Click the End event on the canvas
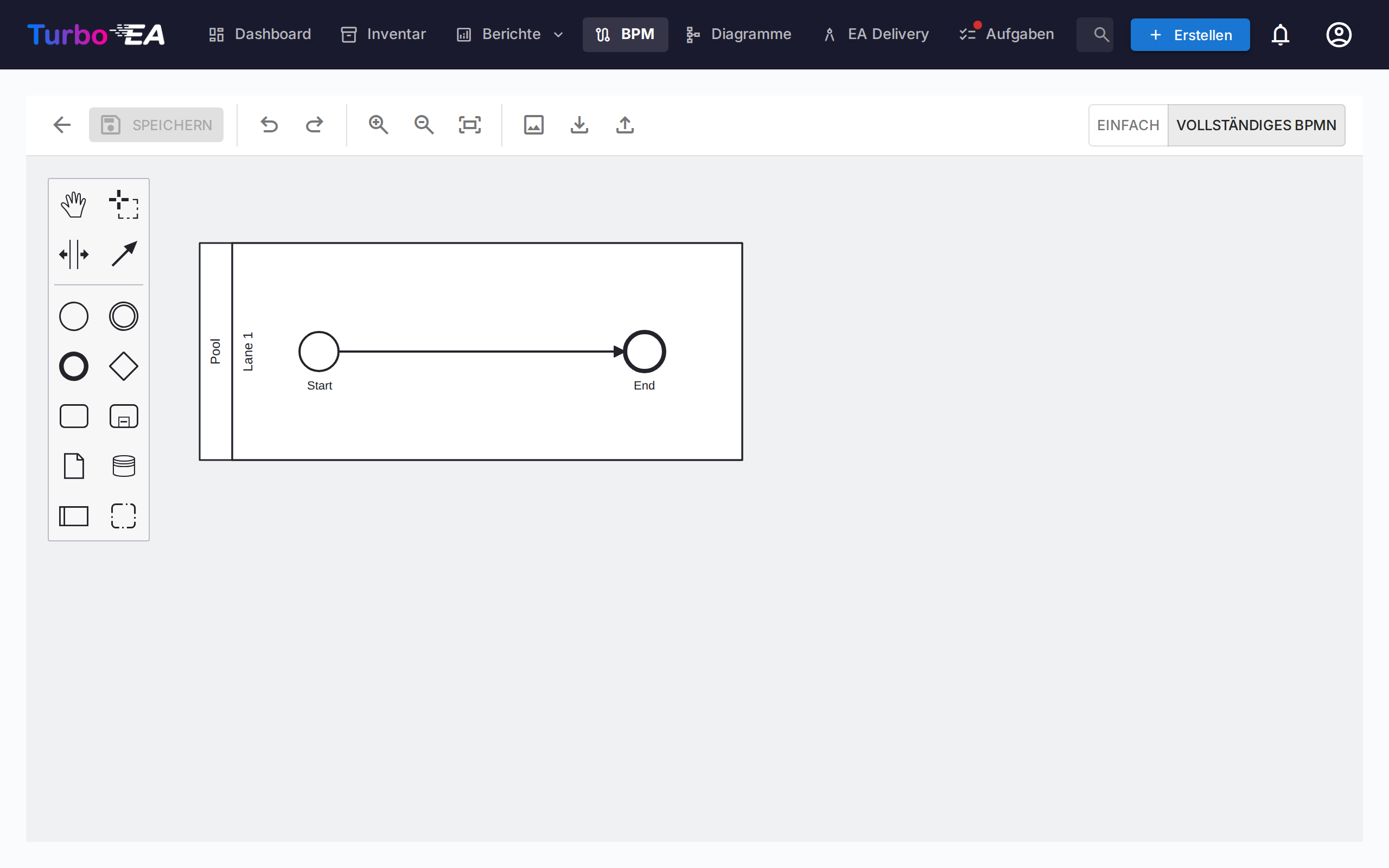This screenshot has width=1389, height=868. [x=645, y=352]
